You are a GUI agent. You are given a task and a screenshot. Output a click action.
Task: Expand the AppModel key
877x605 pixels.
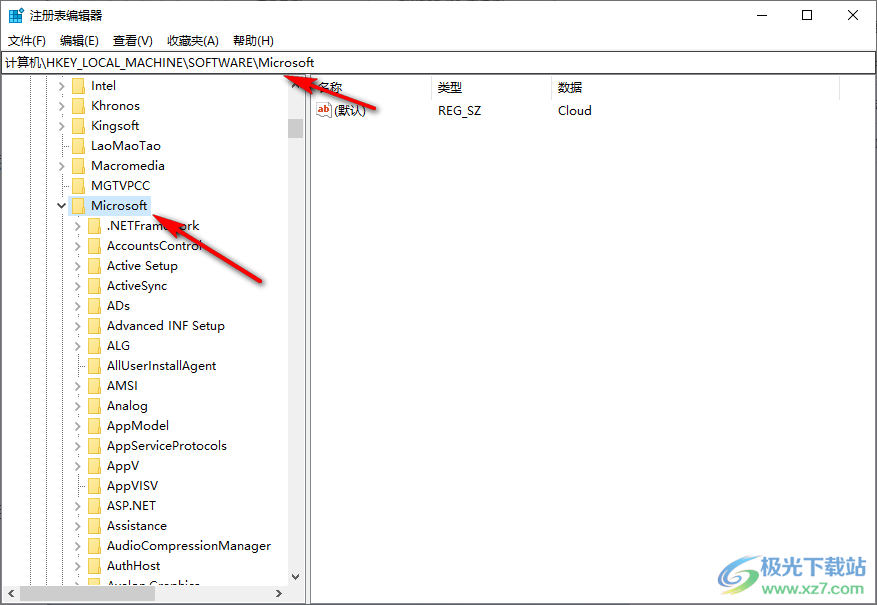point(78,426)
